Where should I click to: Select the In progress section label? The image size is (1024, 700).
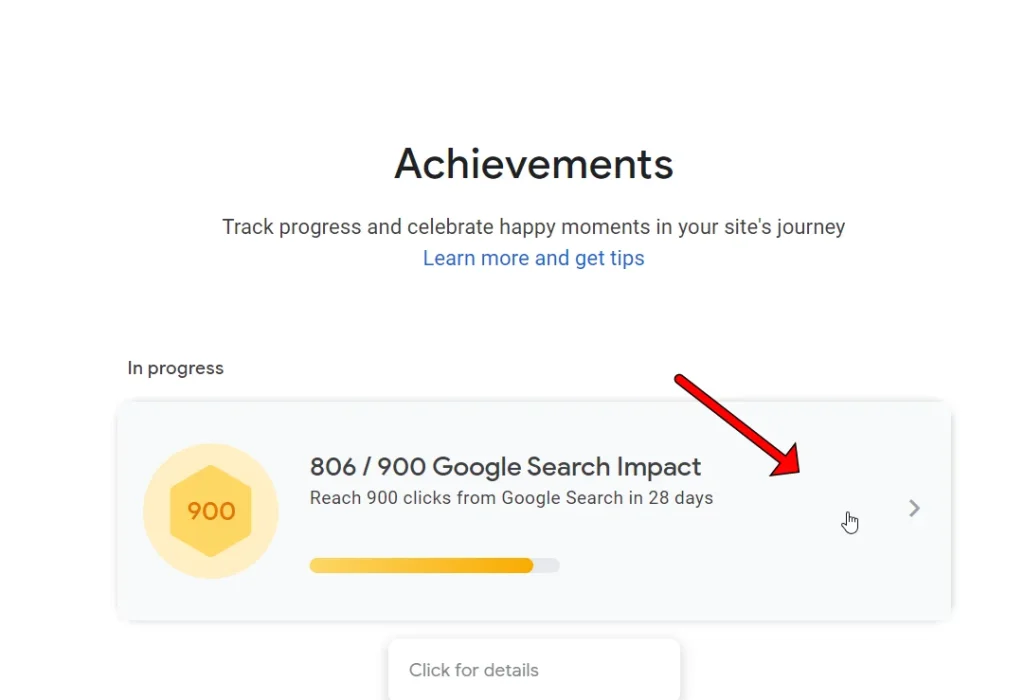pos(176,368)
